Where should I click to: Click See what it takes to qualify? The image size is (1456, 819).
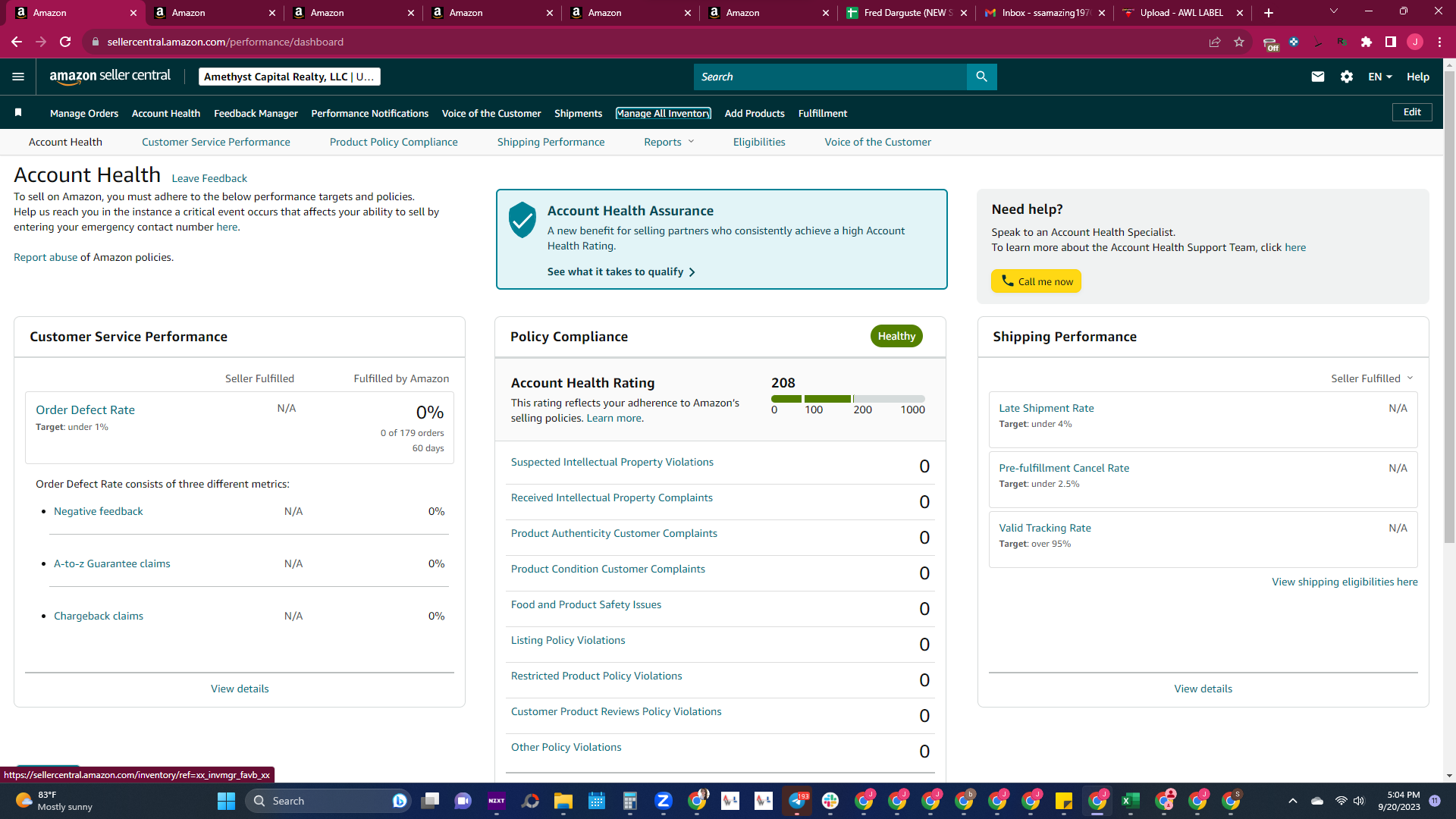pos(621,271)
